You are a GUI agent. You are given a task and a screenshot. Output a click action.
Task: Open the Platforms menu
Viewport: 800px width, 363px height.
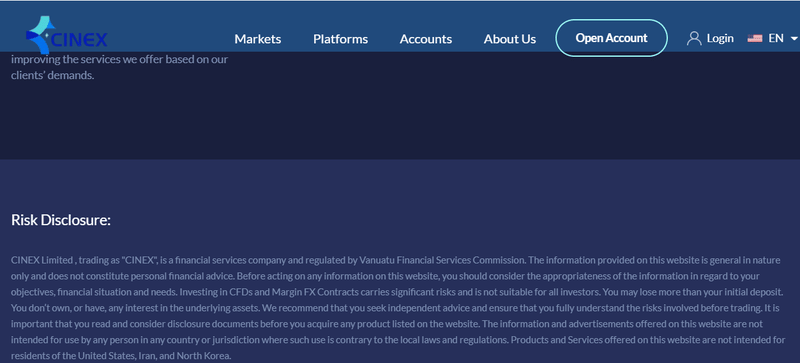[340, 39]
